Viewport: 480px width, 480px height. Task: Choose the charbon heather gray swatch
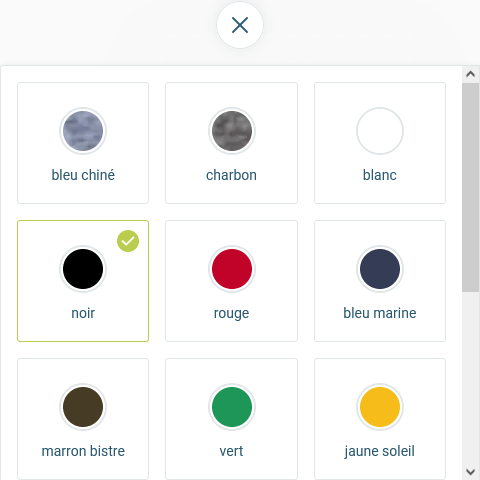tap(232, 131)
